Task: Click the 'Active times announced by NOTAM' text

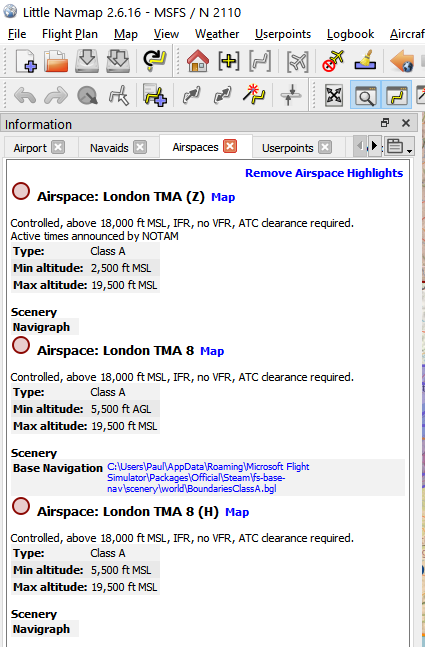Action: 94,236
